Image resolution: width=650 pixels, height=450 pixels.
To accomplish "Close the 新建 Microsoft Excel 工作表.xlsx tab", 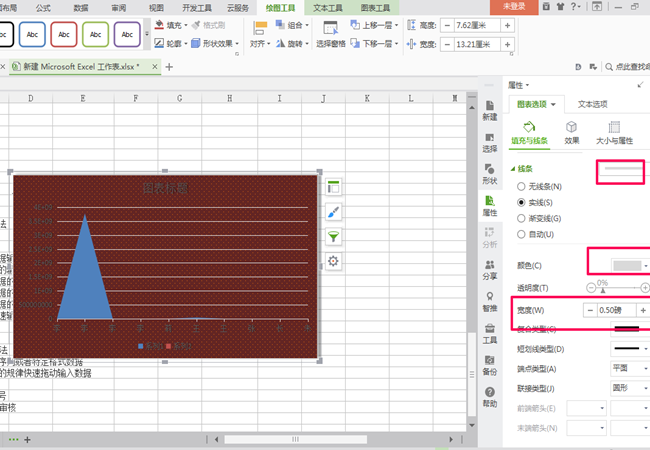I will point(154,66).
